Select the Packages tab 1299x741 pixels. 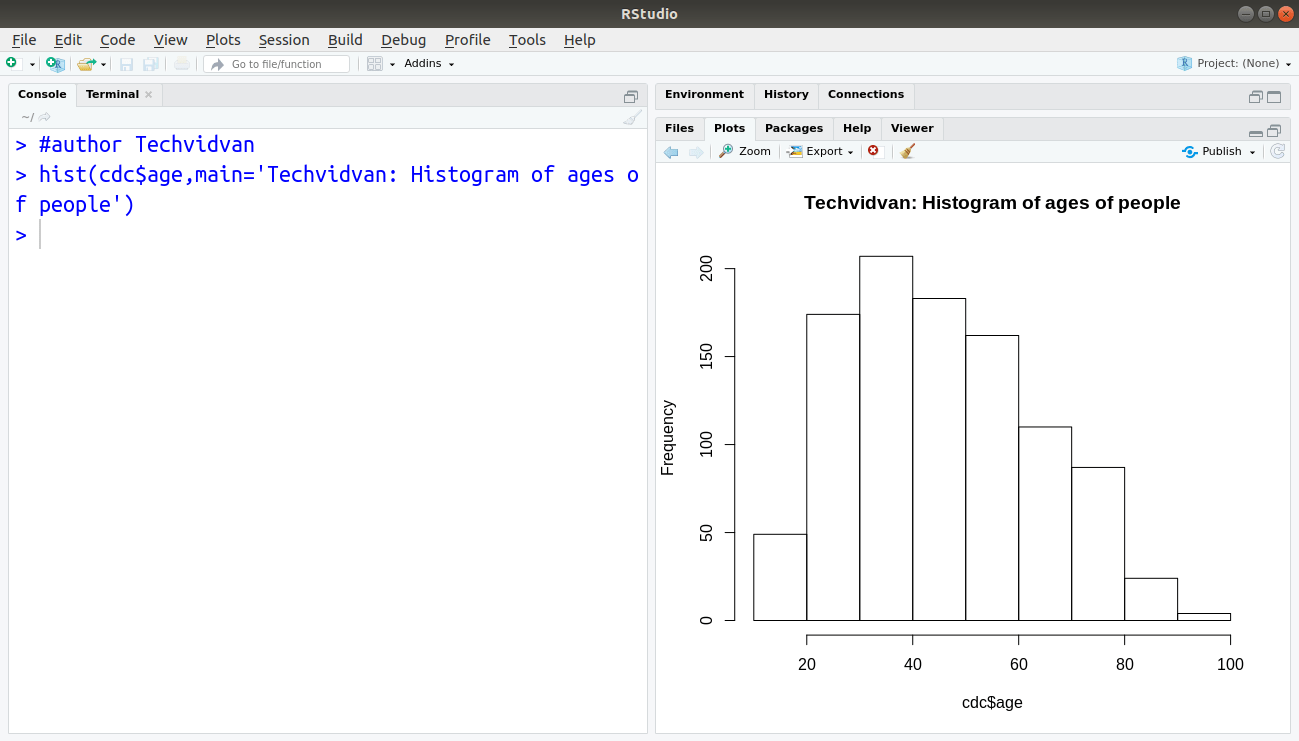point(793,128)
